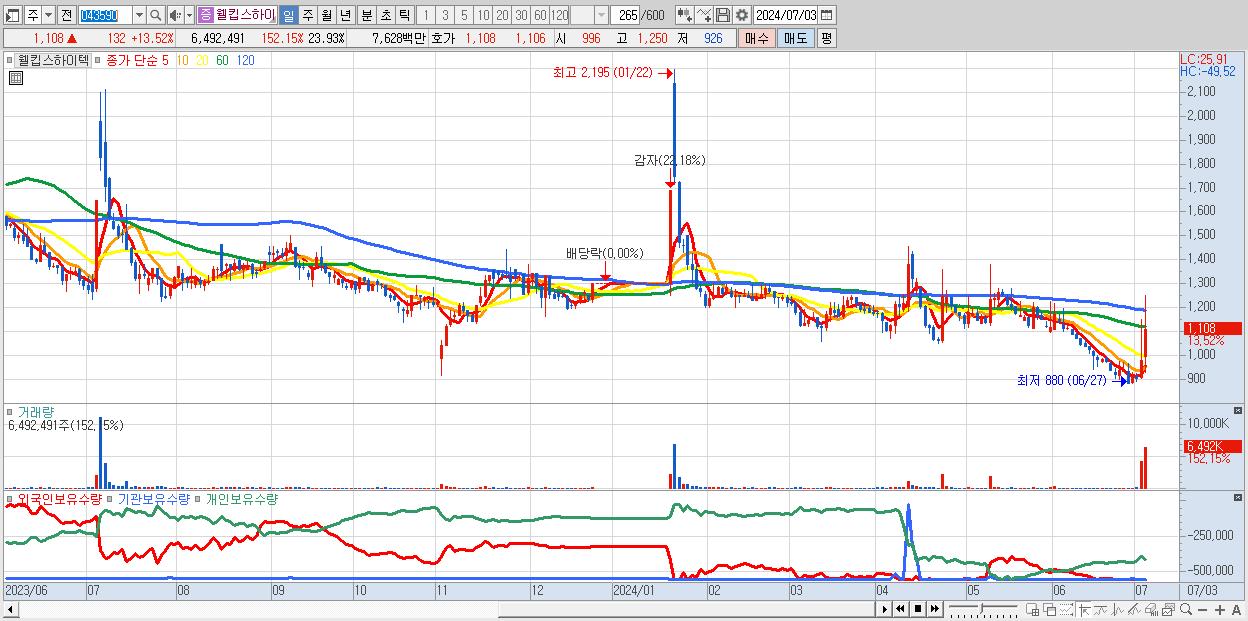
Task: Switch to second 초 chart
Action: pos(385,15)
